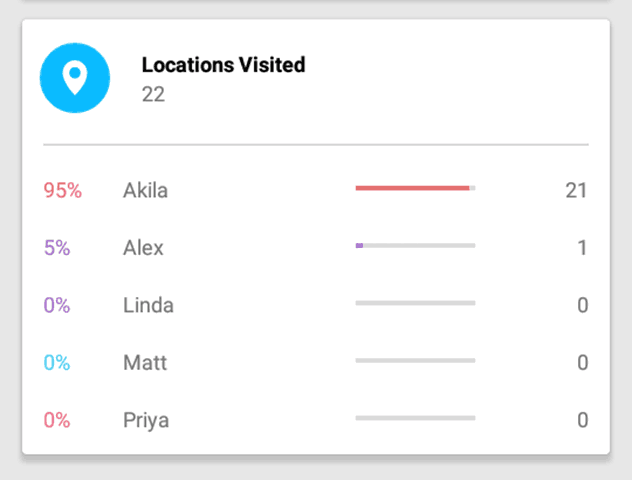Click Akila's red progress bar
632x480 pixels.
[x=415, y=188]
